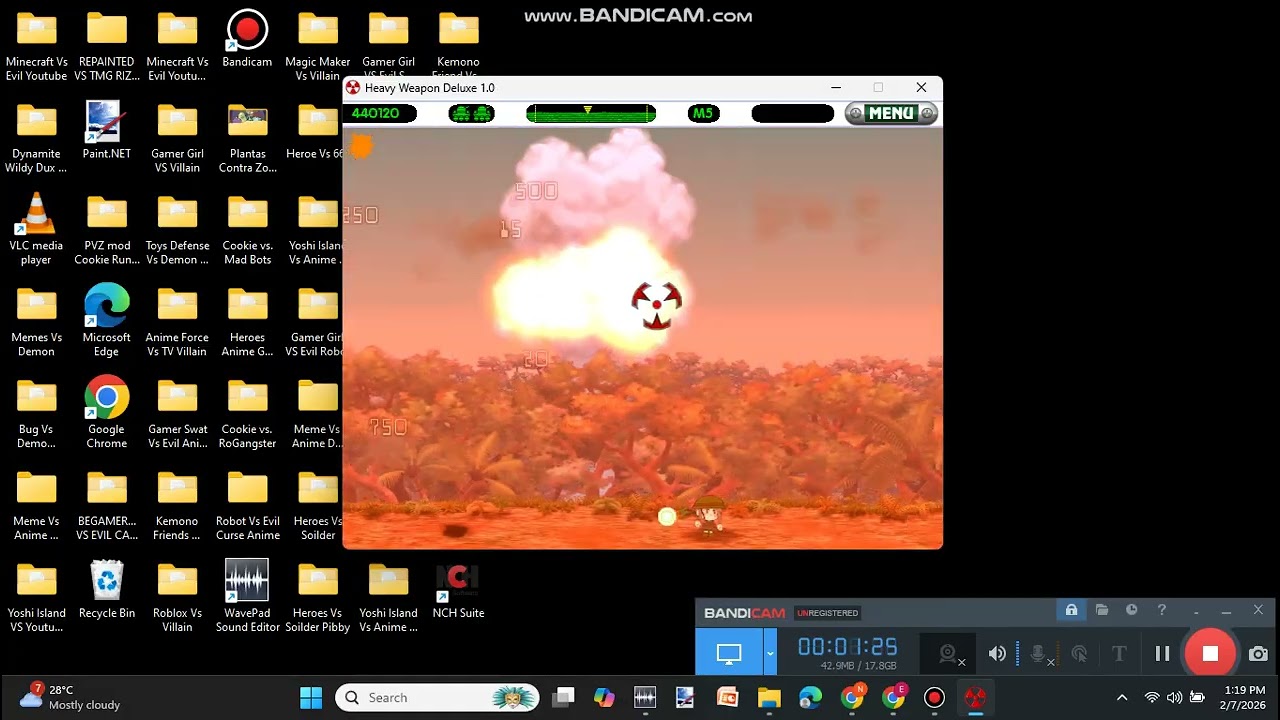Open Chrome with N profile badge on taskbar

click(852, 697)
